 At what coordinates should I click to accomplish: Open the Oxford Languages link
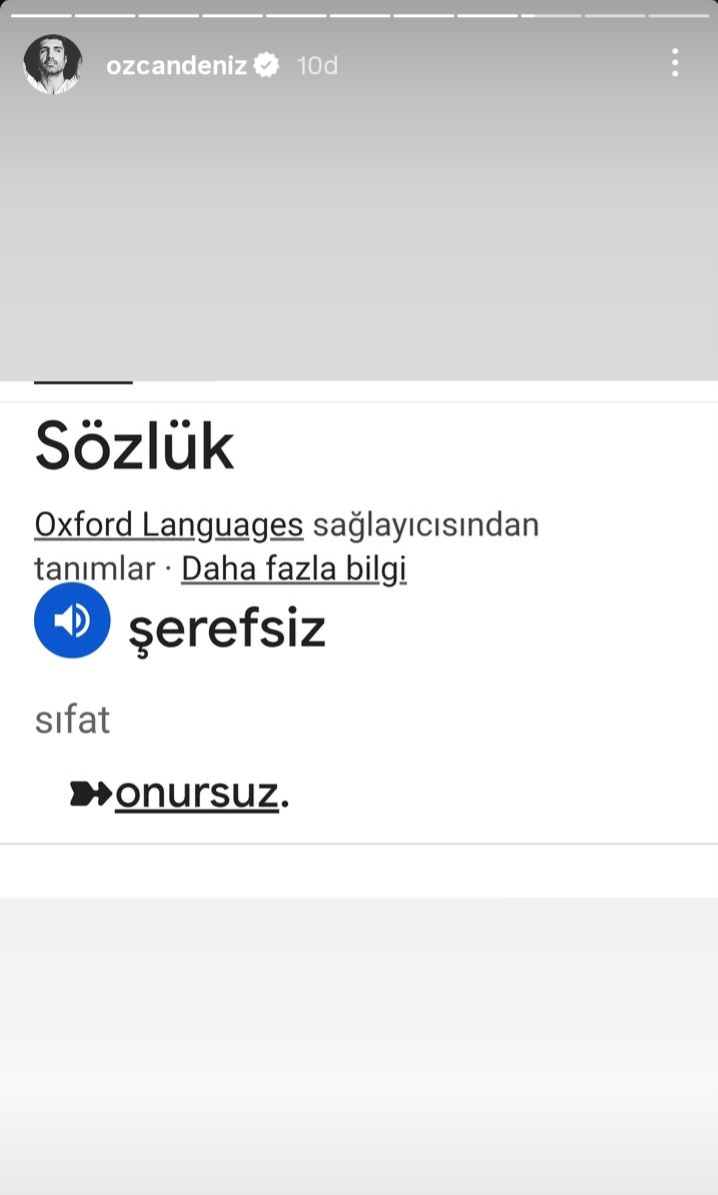point(168,524)
